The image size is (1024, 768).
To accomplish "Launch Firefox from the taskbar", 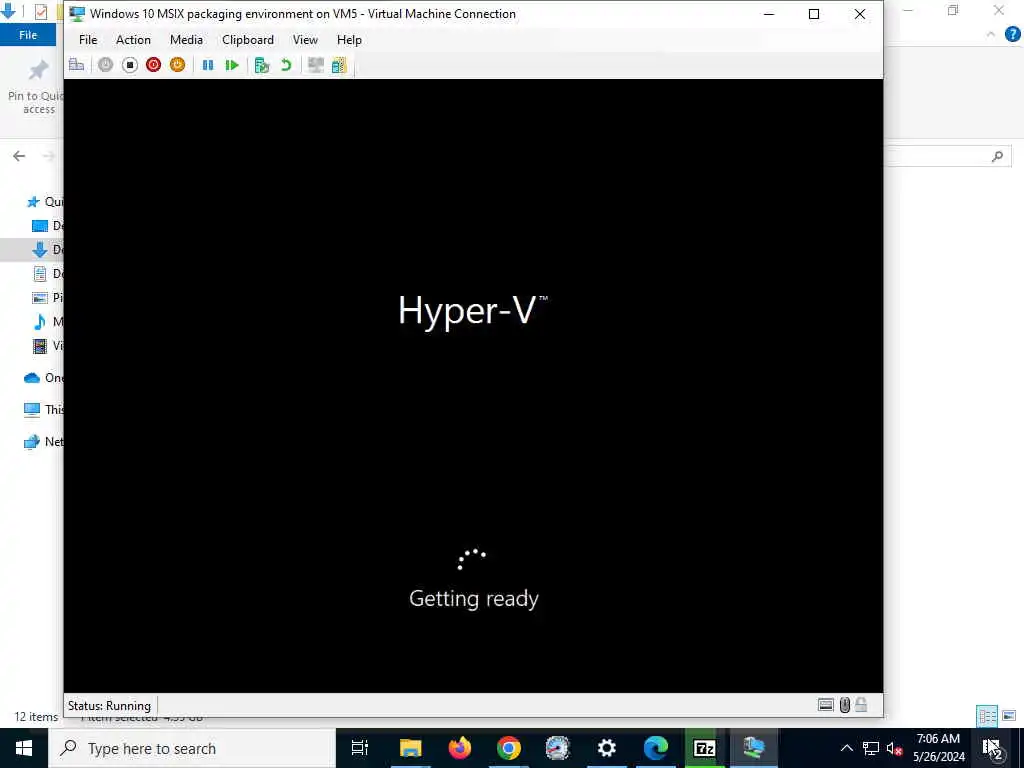I will pos(460,748).
